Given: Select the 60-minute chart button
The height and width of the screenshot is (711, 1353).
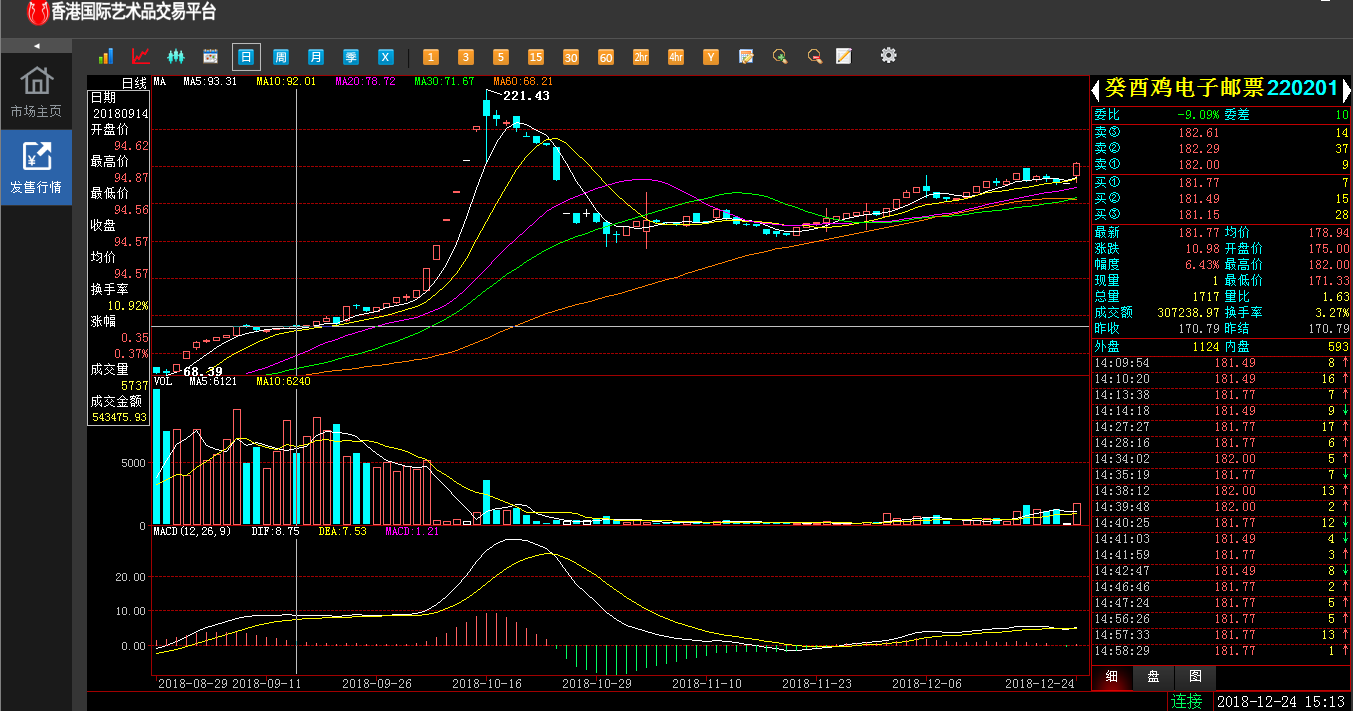Looking at the screenshot, I should tap(606, 57).
